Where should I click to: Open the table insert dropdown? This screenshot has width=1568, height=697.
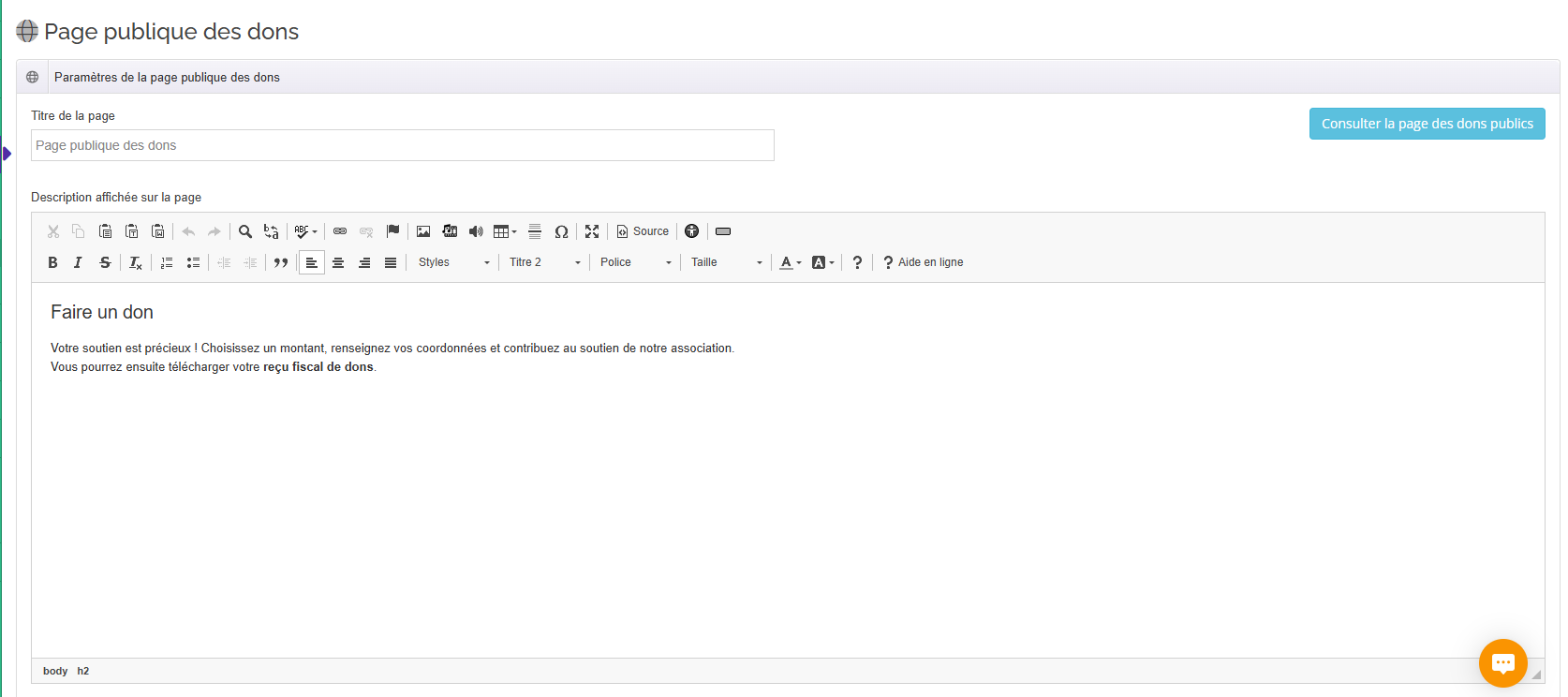point(506,231)
